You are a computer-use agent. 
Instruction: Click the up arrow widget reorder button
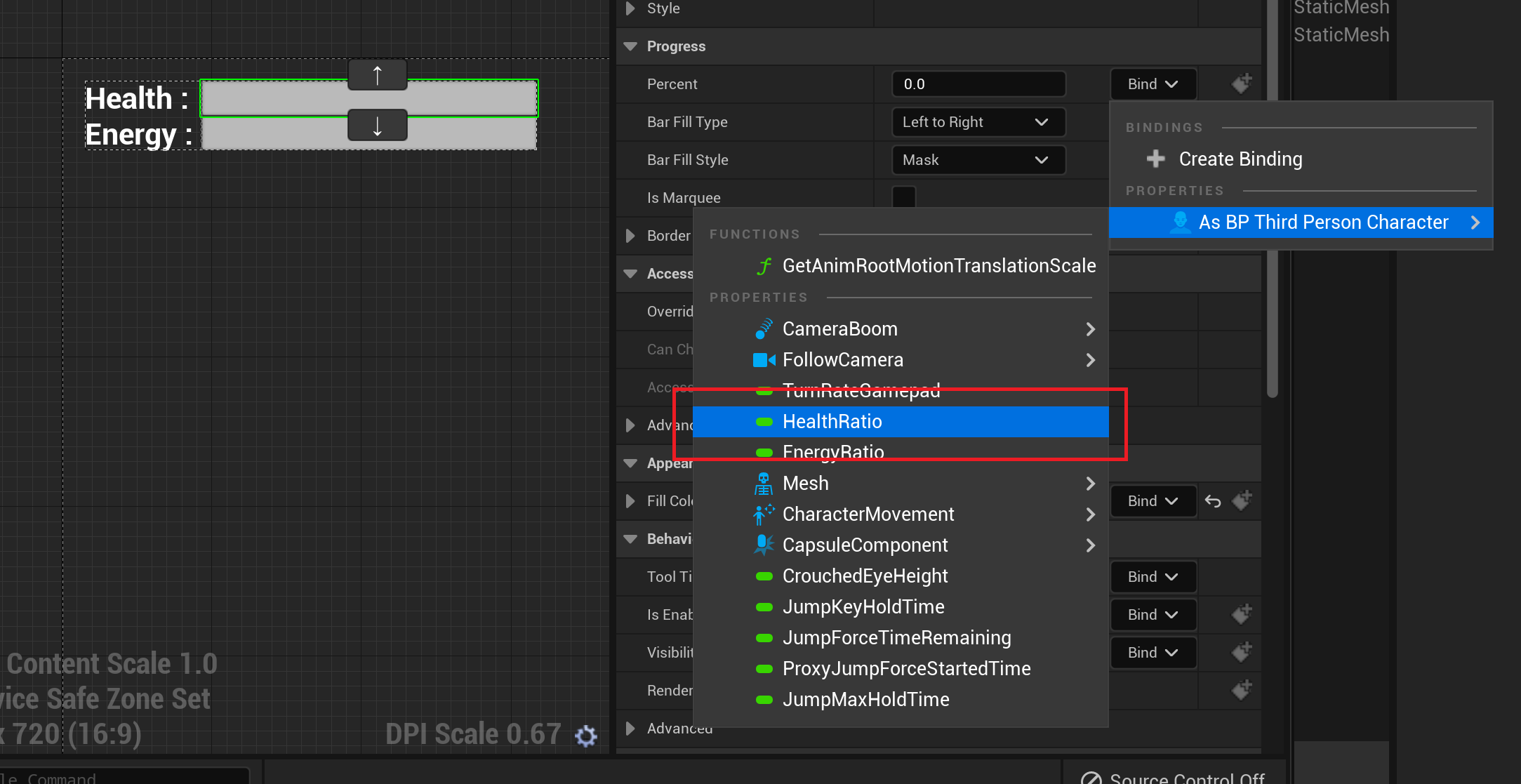(378, 75)
